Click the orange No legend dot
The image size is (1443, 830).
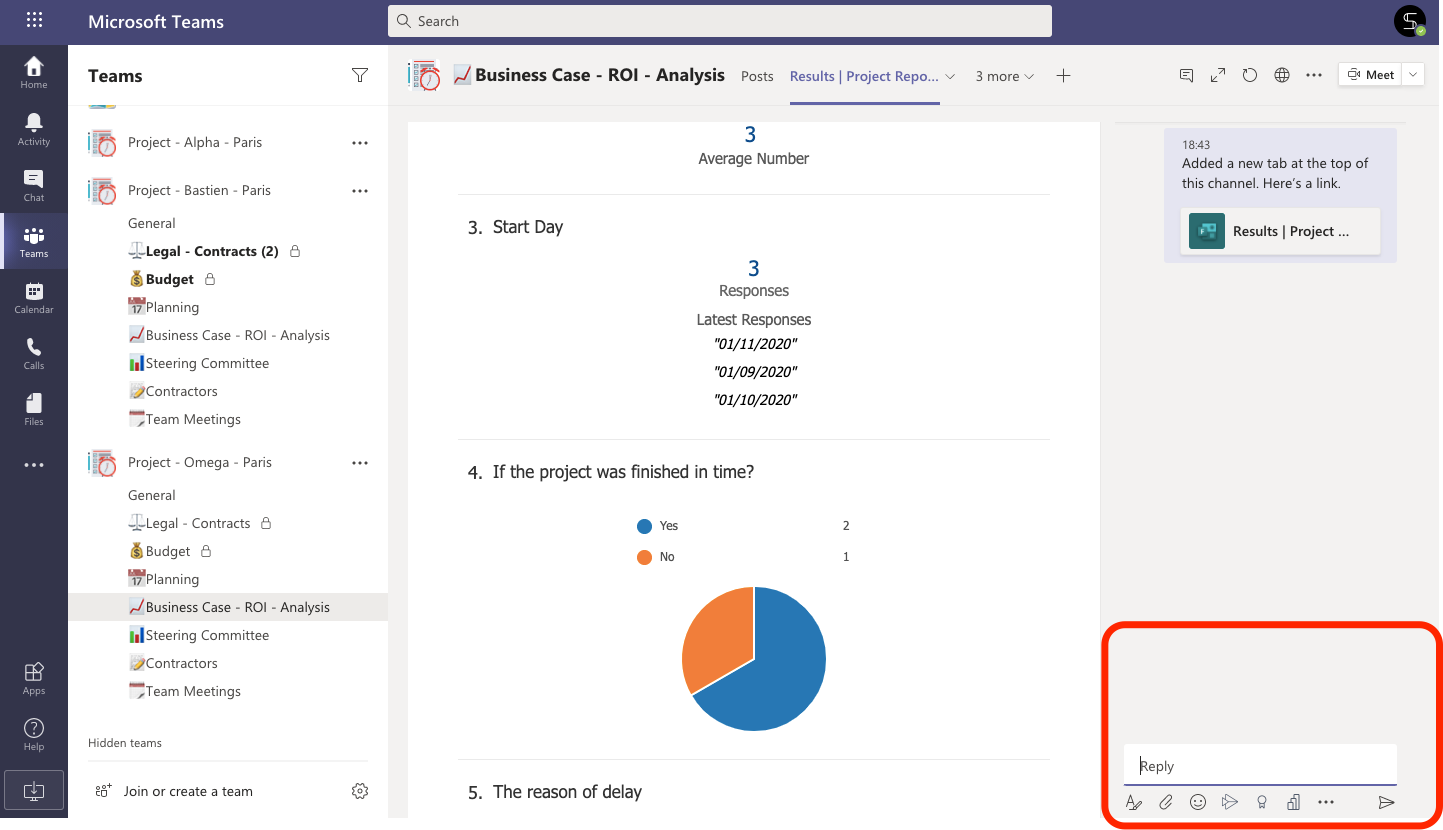(x=644, y=557)
